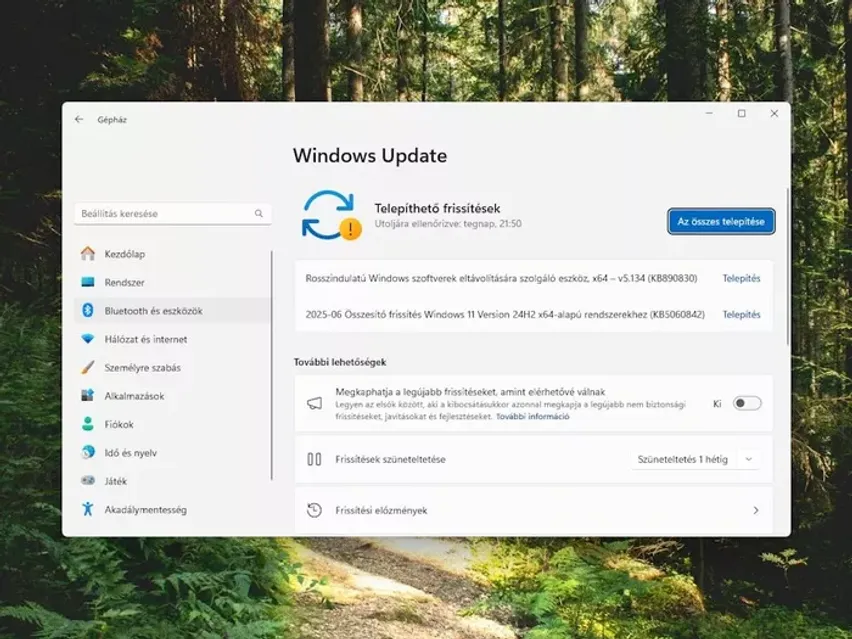Click the Frissítések szüneteltetése label
Screen dimensions: 852x639
tap(390, 459)
